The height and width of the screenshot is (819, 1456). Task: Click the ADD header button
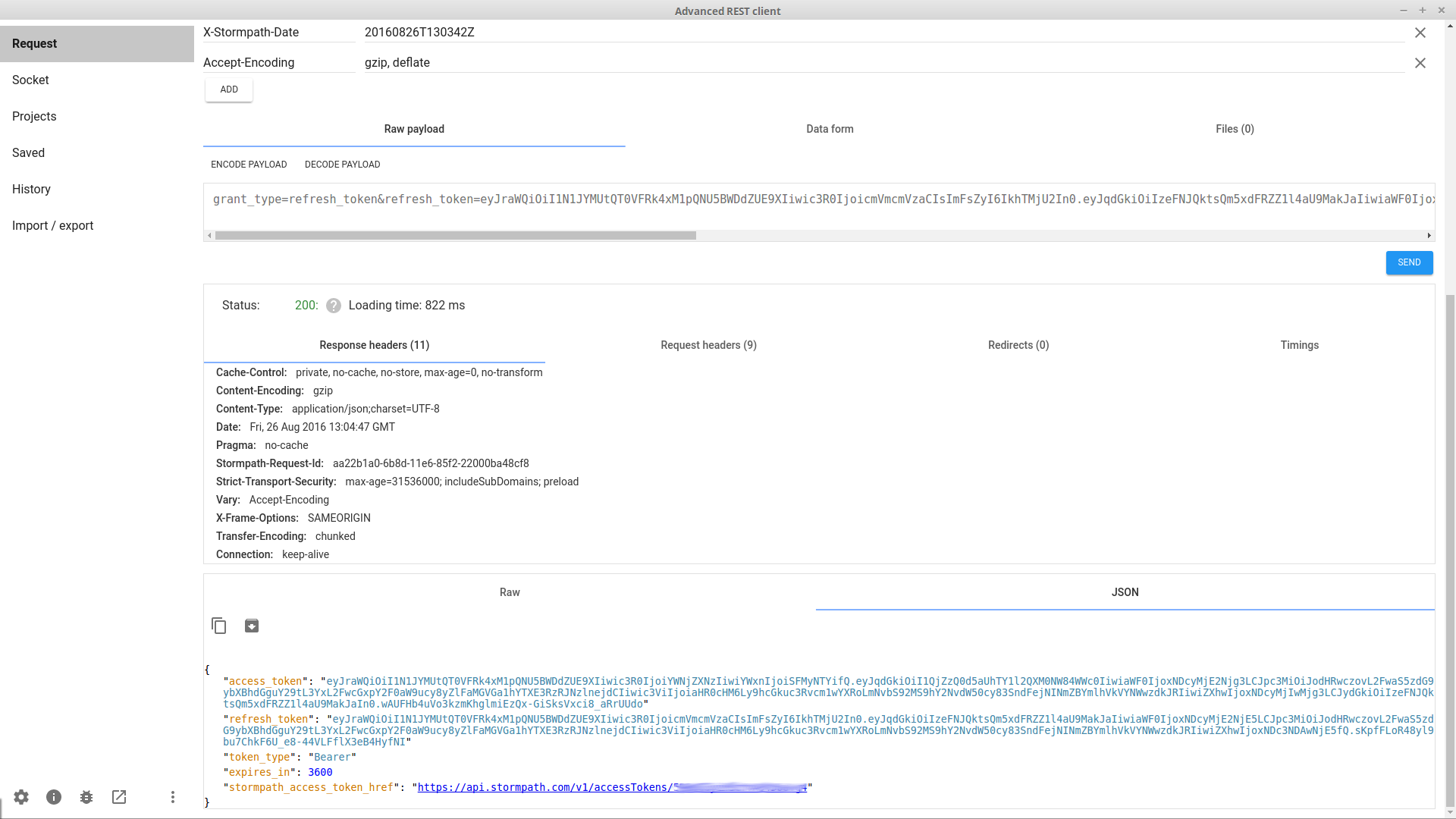click(x=229, y=89)
